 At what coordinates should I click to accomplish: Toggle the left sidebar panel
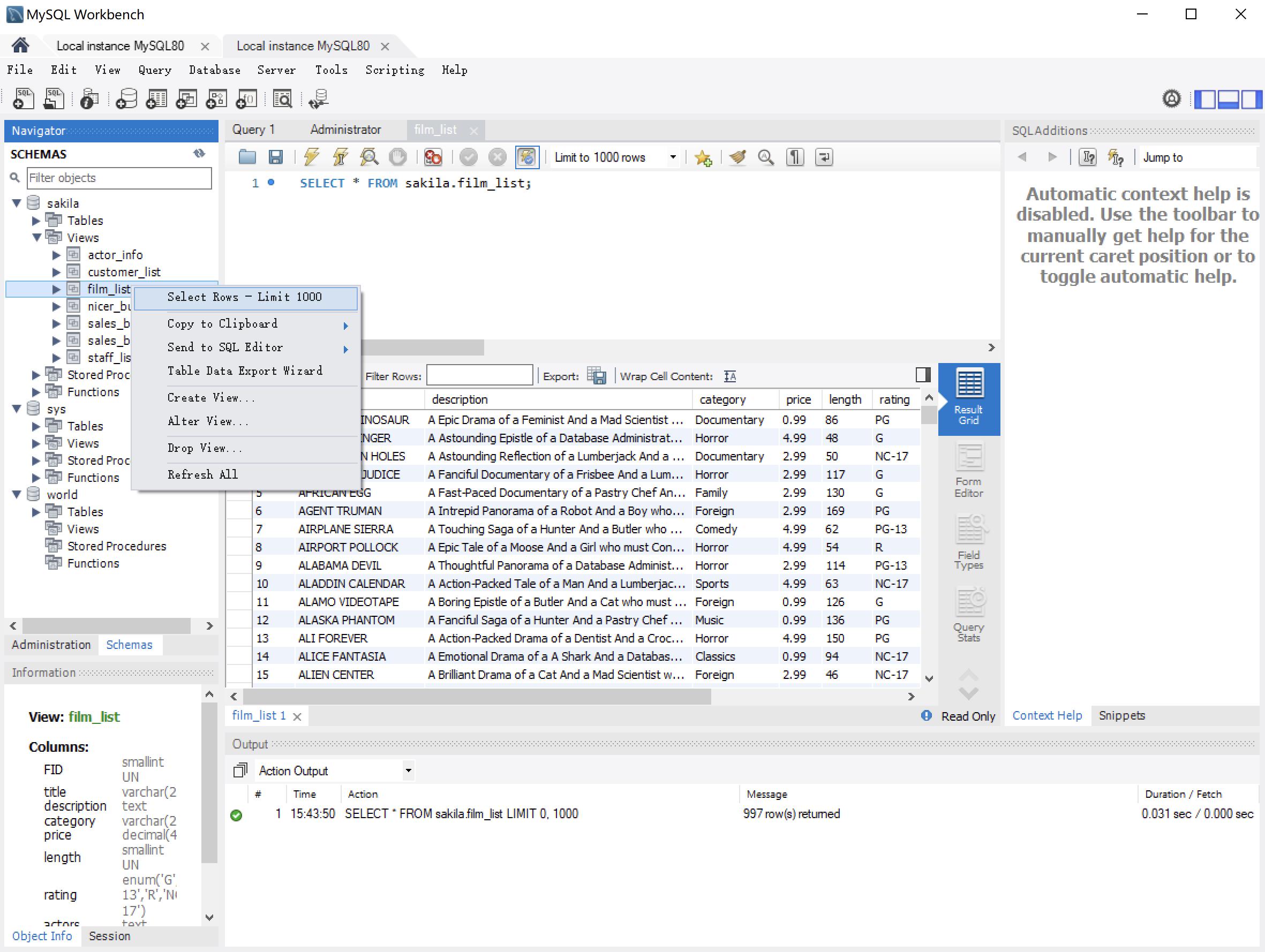click(1205, 99)
